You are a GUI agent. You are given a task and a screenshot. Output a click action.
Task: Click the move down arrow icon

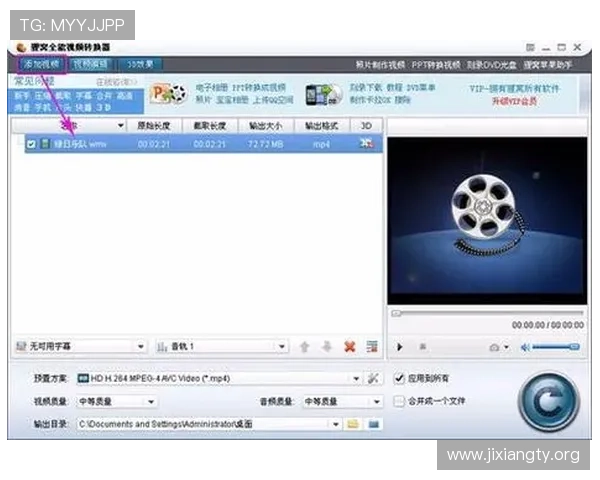[x=327, y=347]
